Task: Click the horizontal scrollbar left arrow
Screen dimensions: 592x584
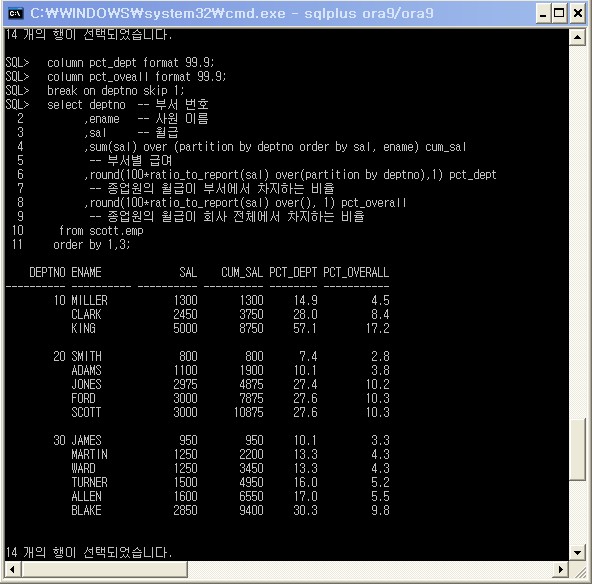Action: click(x=12, y=569)
